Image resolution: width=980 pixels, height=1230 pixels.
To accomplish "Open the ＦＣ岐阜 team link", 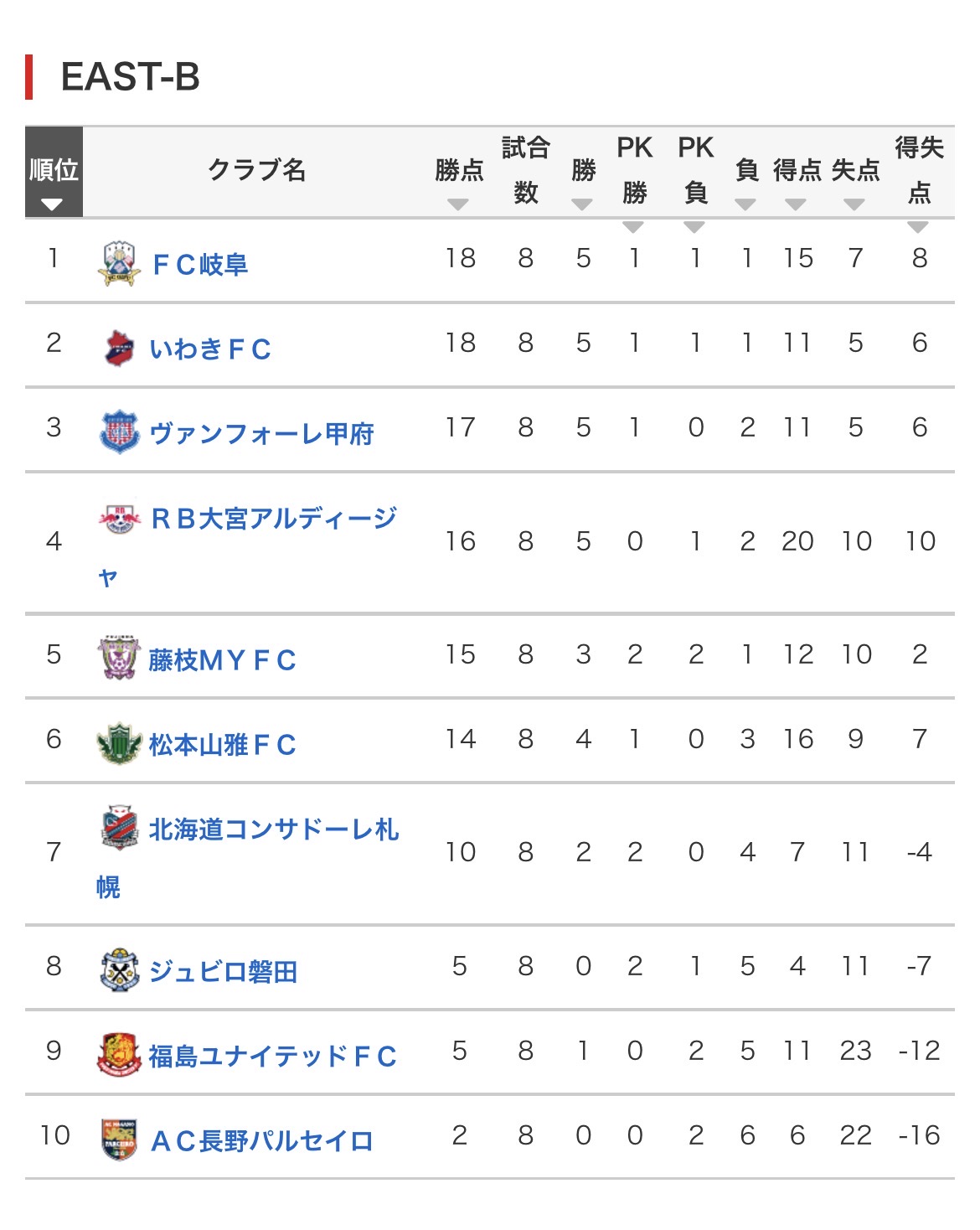I will 200,265.
